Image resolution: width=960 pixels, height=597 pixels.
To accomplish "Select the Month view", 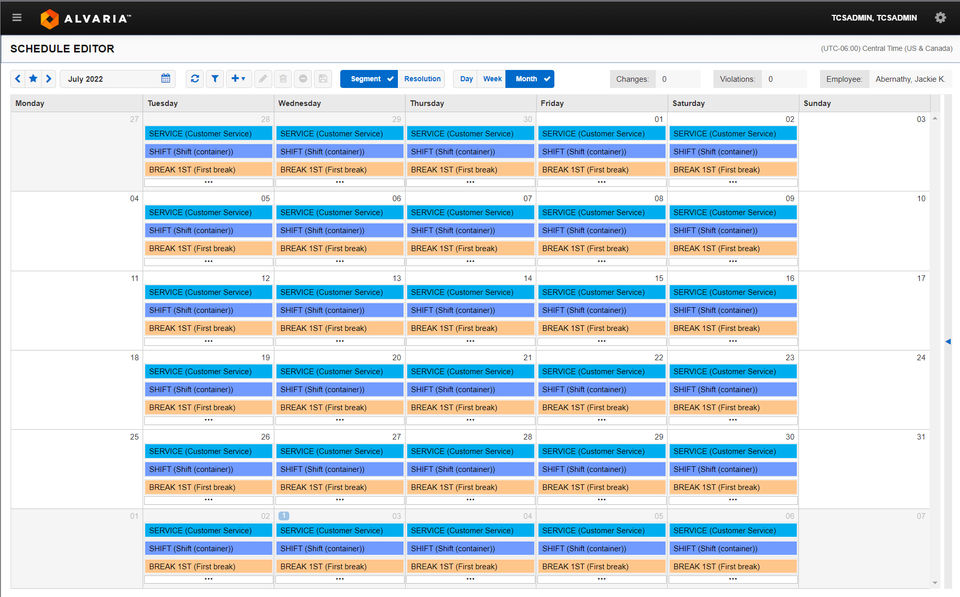I will pos(530,78).
